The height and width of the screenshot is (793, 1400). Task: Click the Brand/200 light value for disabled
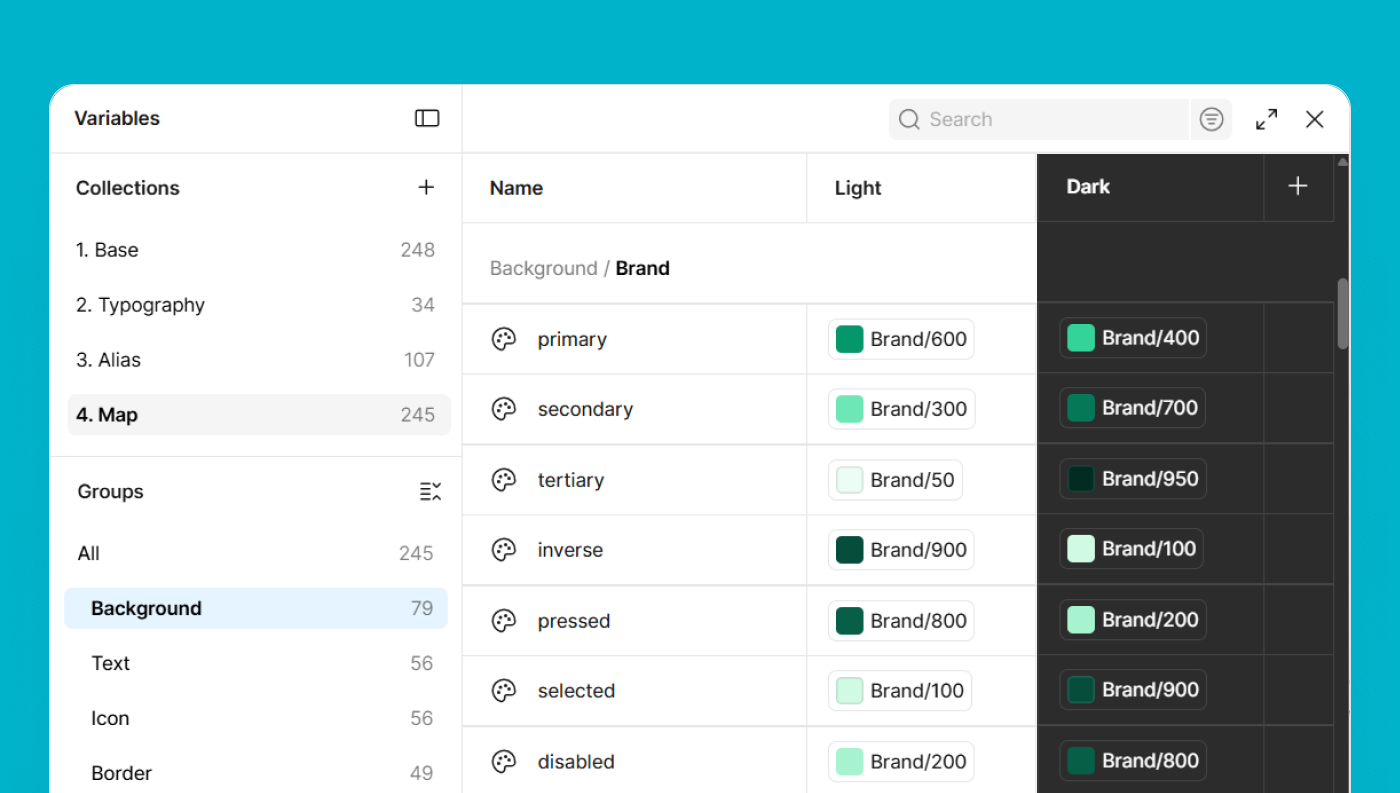click(901, 762)
